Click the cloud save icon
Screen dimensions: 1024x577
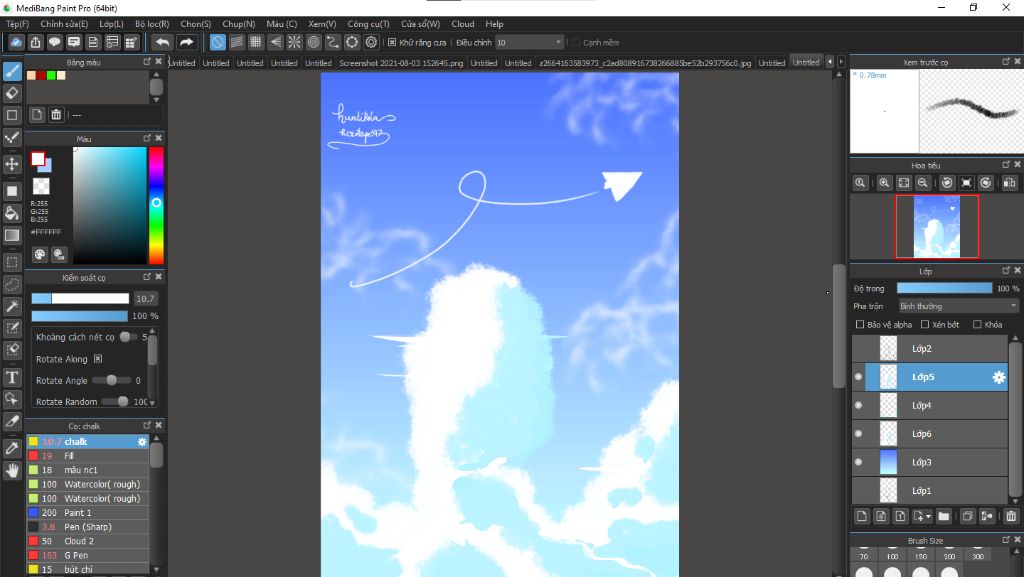(16, 42)
